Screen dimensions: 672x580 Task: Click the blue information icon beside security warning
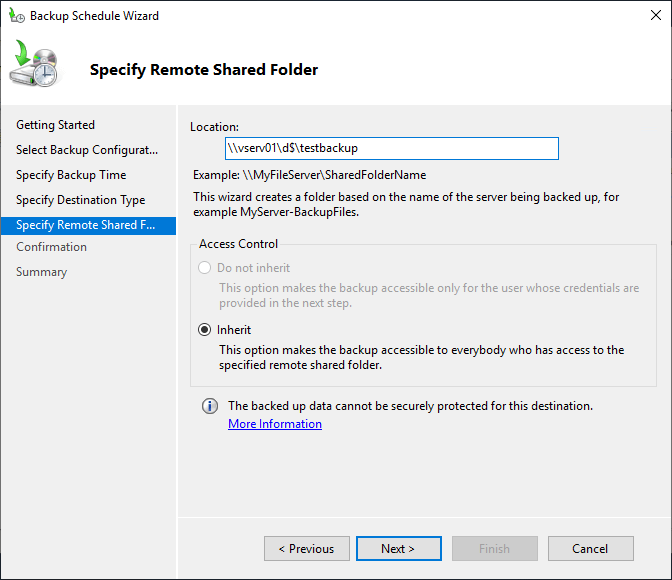[210, 406]
